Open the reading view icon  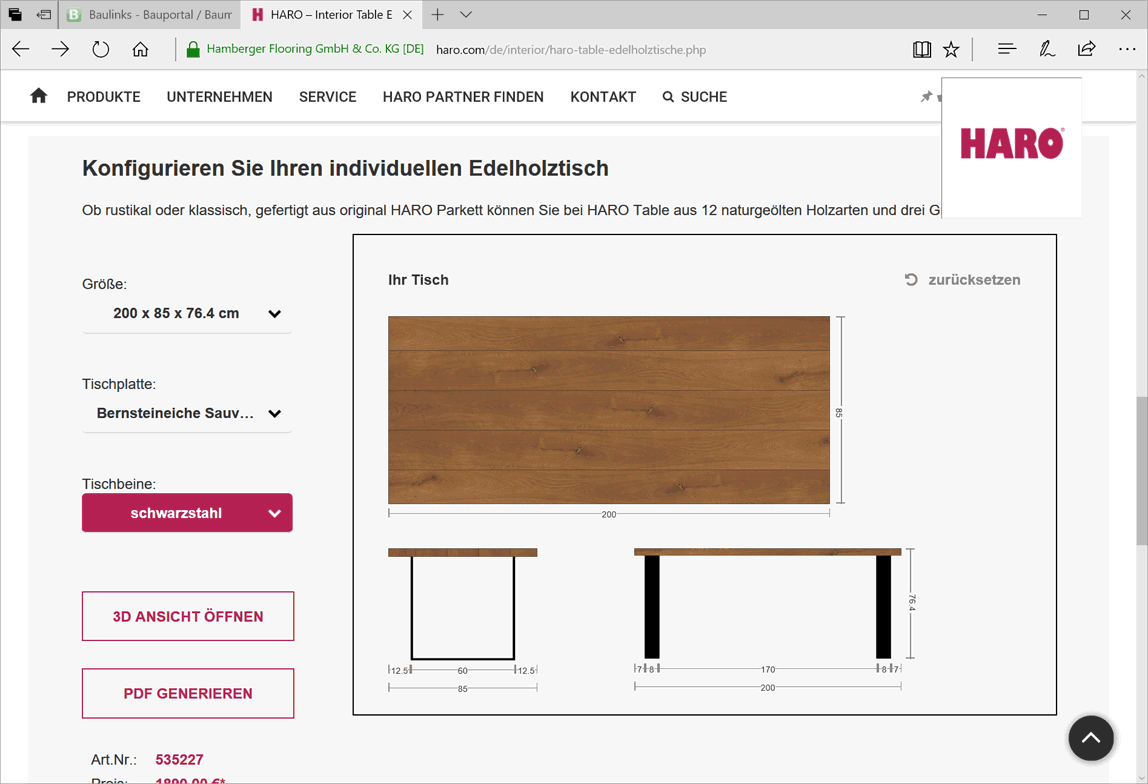(x=922, y=49)
